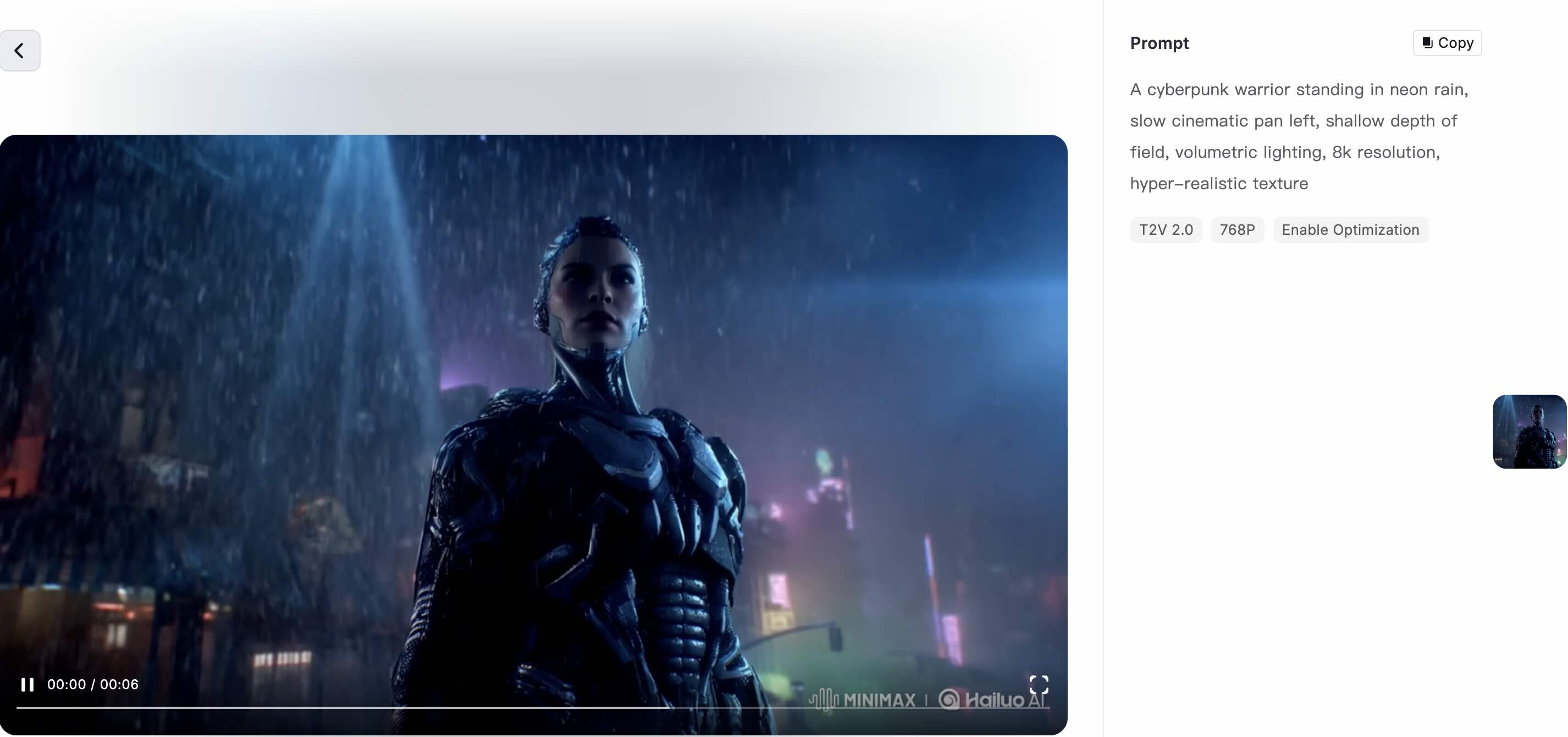
Task: Select the 768P resolution tag
Action: pos(1237,230)
